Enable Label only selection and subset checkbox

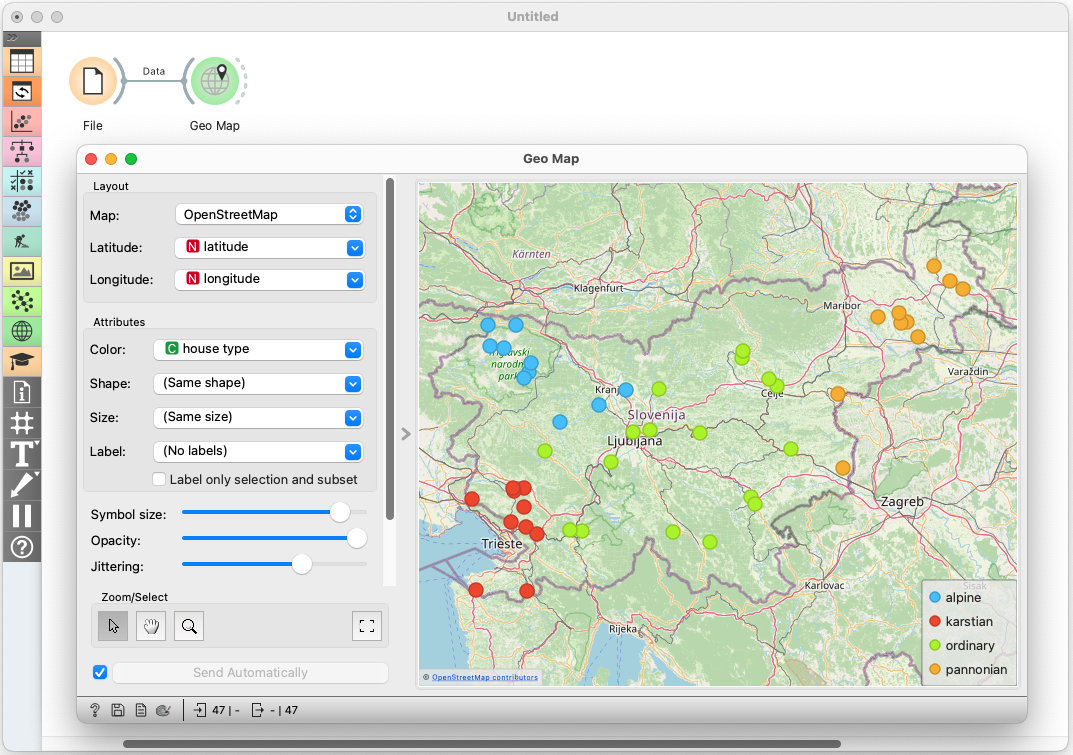tap(159, 479)
